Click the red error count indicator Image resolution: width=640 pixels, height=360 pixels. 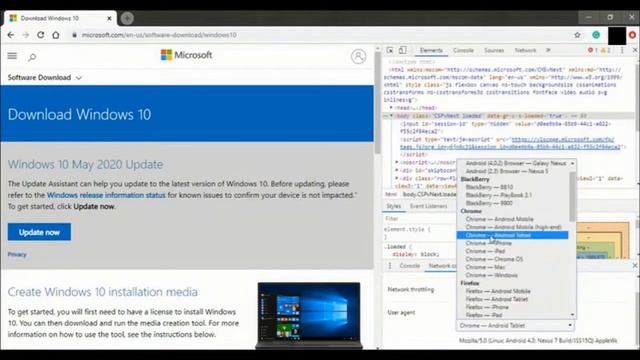coord(592,50)
